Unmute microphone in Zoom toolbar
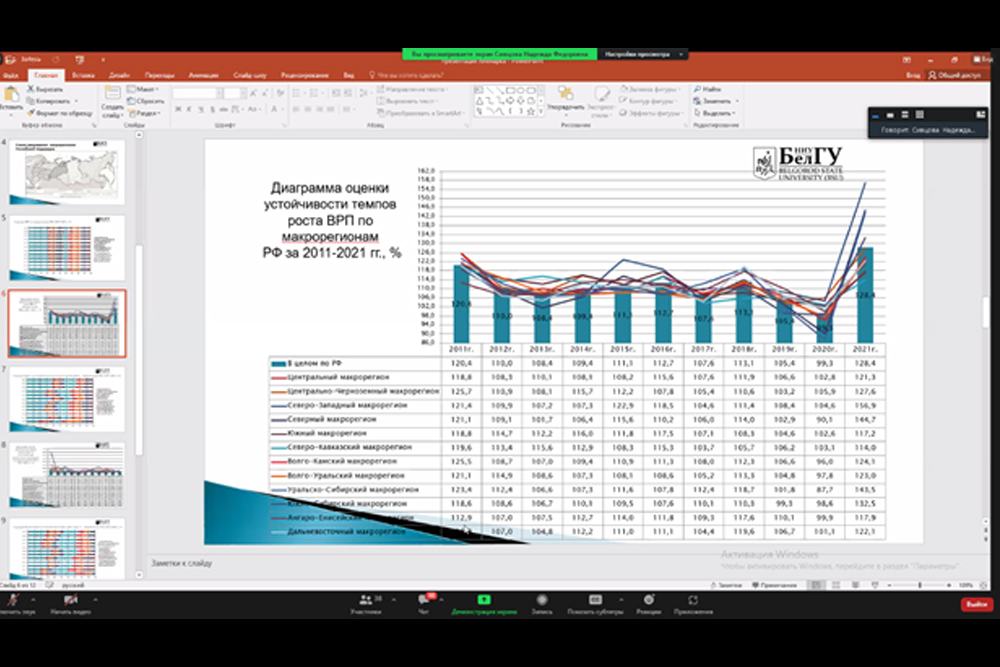Screen dimensions: 1000x667 click(13, 599)
